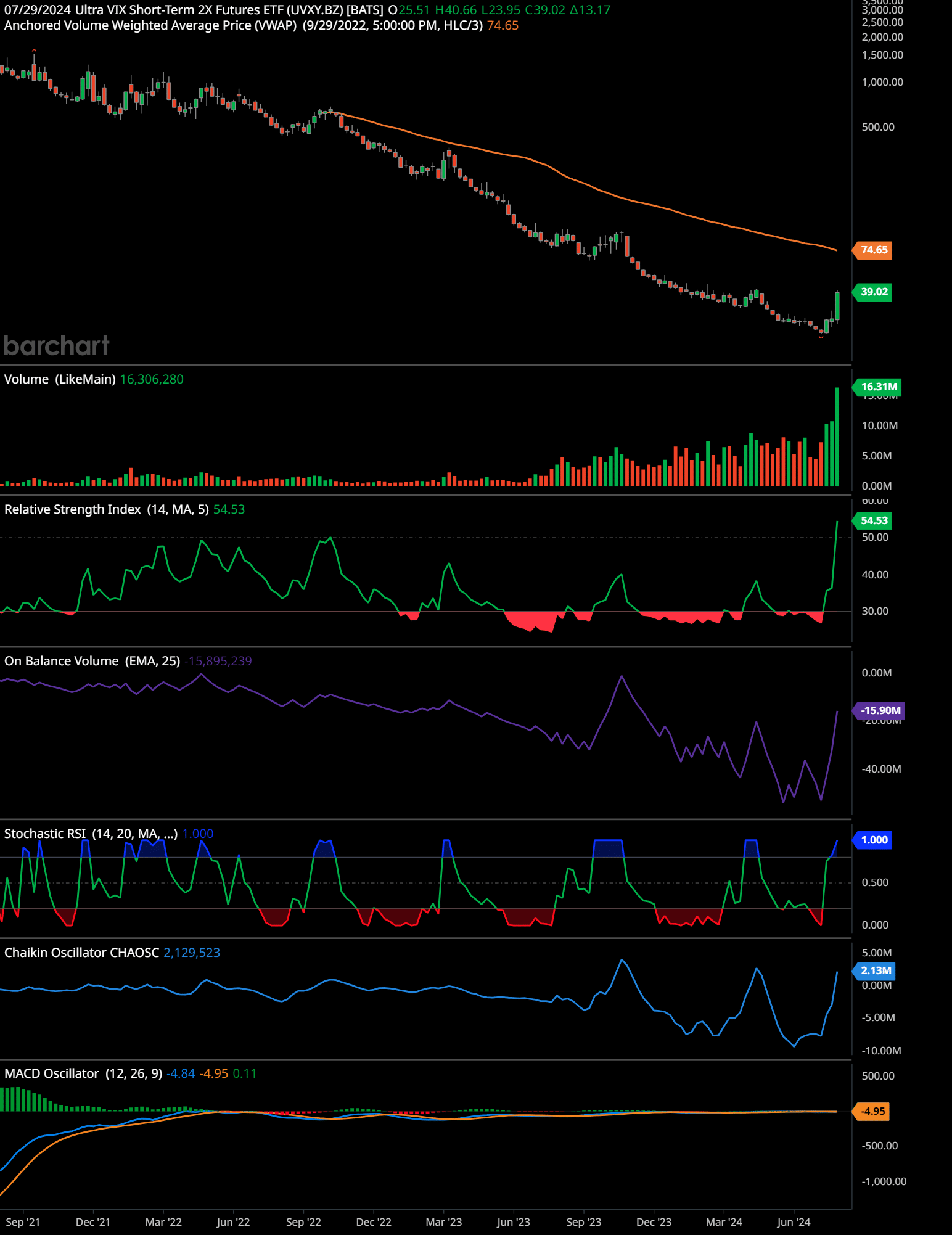
Task: Click the Volume (LikeMain) indicator label
Action: tap(60, 380)
